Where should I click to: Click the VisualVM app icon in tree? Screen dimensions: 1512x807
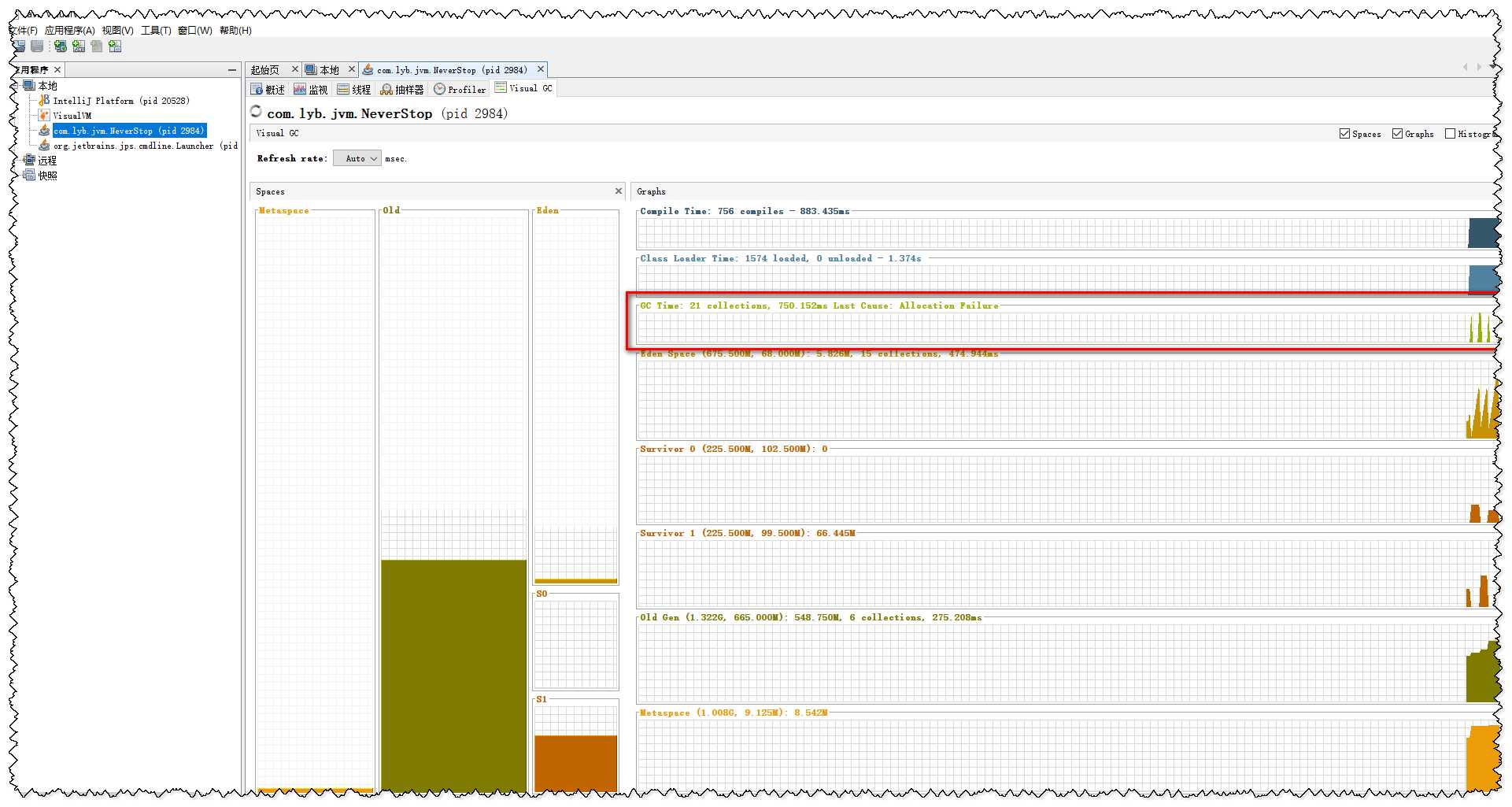tap(44, 116)
